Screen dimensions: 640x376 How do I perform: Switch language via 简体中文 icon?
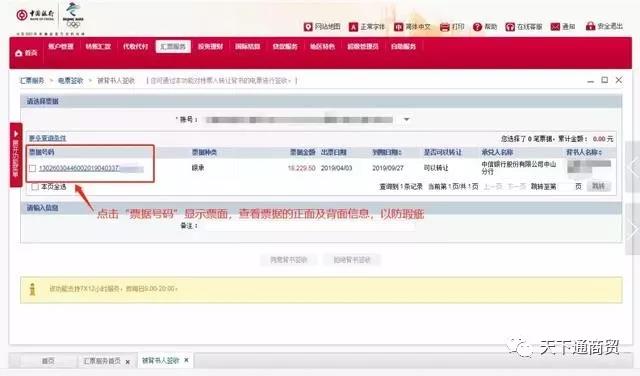coord(398,27)
